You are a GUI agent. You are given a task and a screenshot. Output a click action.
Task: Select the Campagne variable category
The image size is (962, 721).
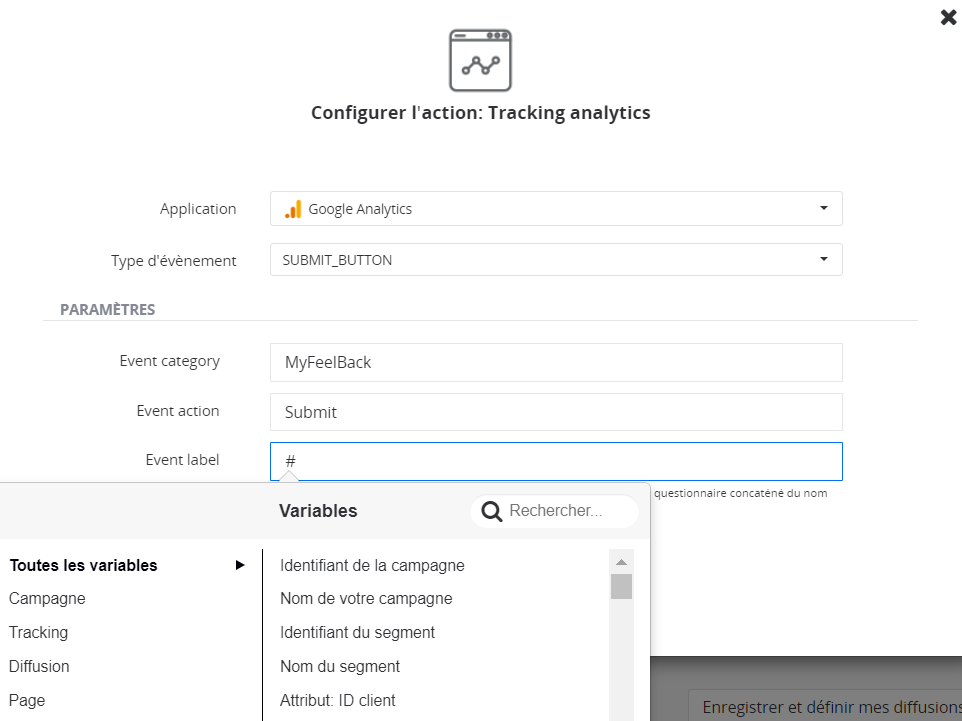pyautogui.click(x=47, y=599)
